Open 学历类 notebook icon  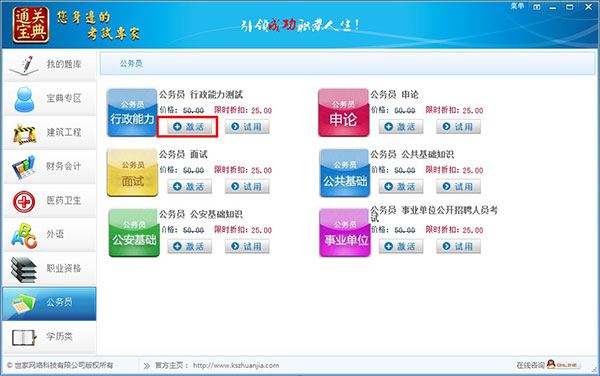tap(24, 337)
